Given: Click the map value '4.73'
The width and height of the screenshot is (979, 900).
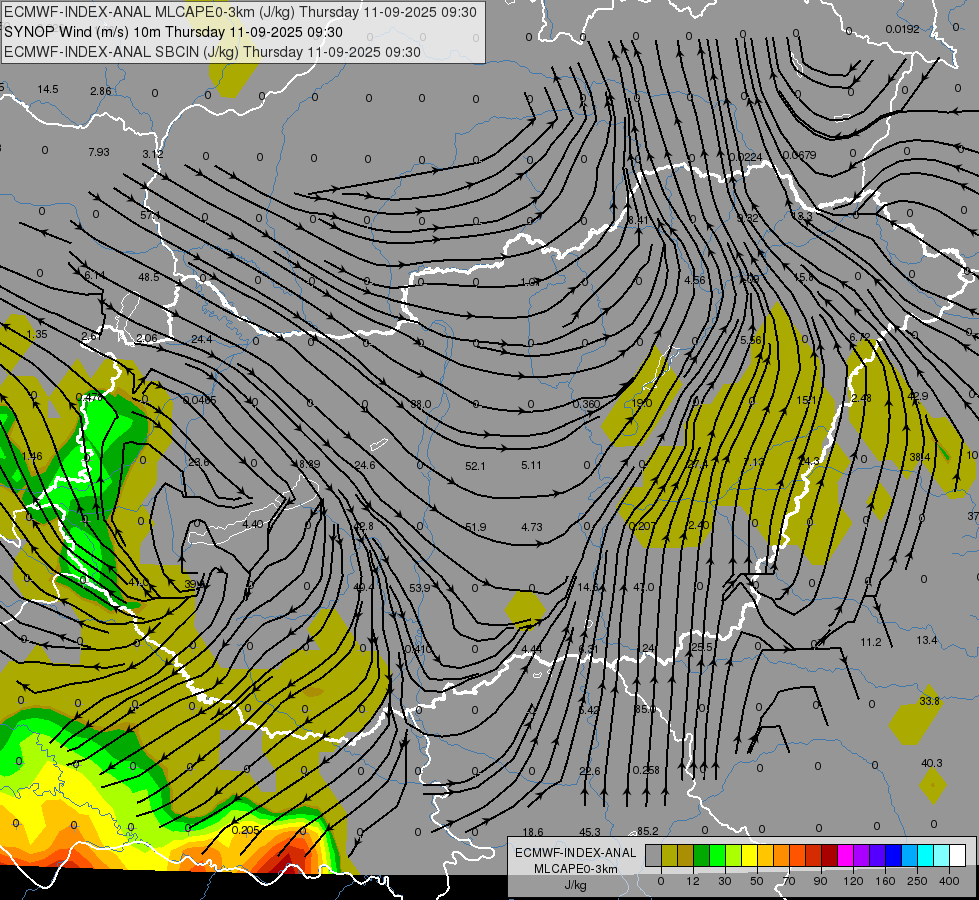Looking at the screenshot, I should click(x=532, y=527).
